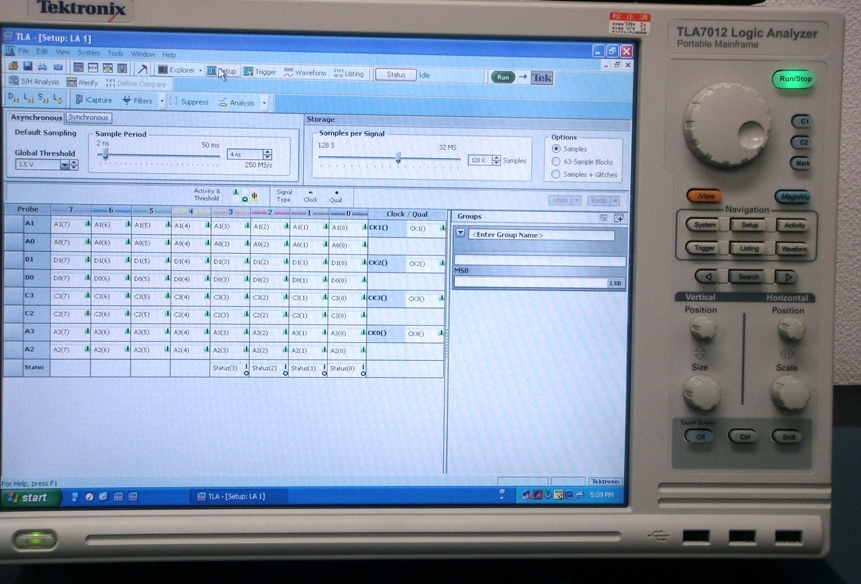Click the Suppress toolbar icon
This screenshot has height=584, width=861.
tap(174, 101)
